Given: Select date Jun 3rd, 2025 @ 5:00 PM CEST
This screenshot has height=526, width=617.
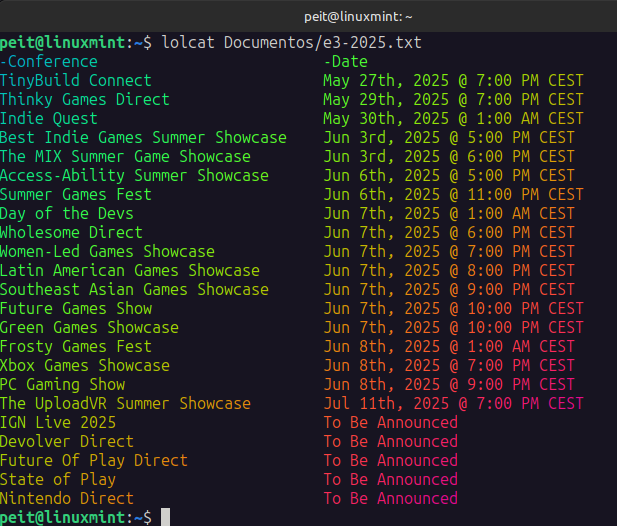Looking at the screenshot, I should pyautogui.click(x=449, y=138).
